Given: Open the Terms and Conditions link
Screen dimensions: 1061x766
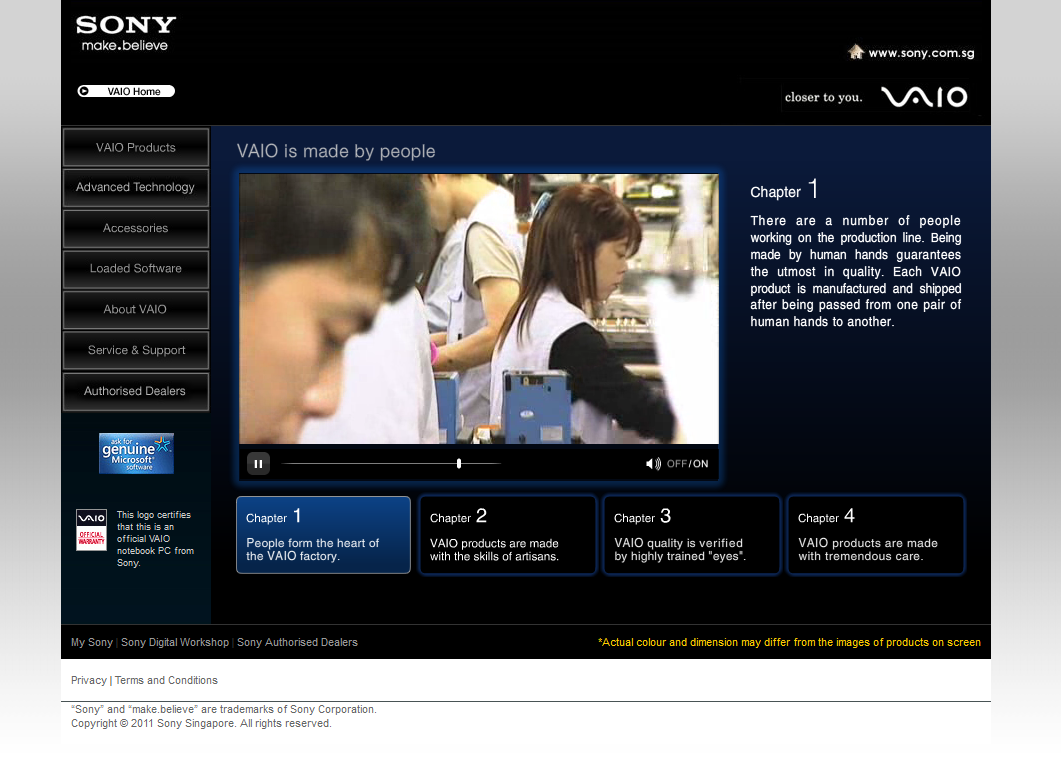Looking at the screenshot, I should [x=166, y=680].
